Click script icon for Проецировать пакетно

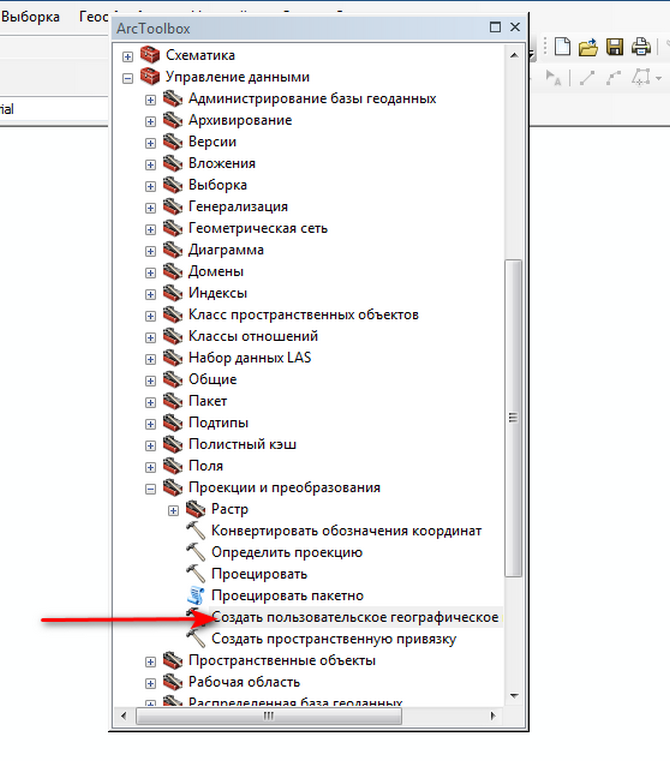(196, 596)
